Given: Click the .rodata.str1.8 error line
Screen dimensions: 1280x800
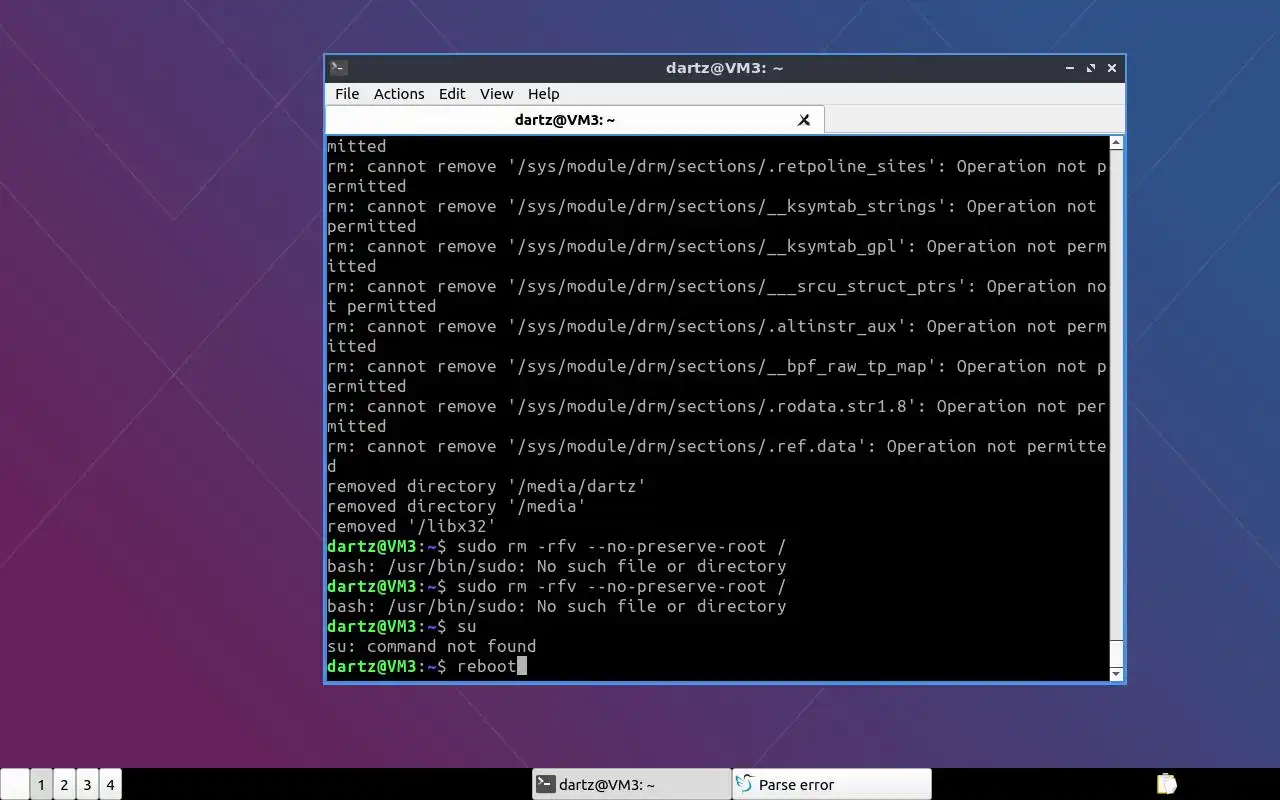Looking at the screenshot, I should coord(716,416).
